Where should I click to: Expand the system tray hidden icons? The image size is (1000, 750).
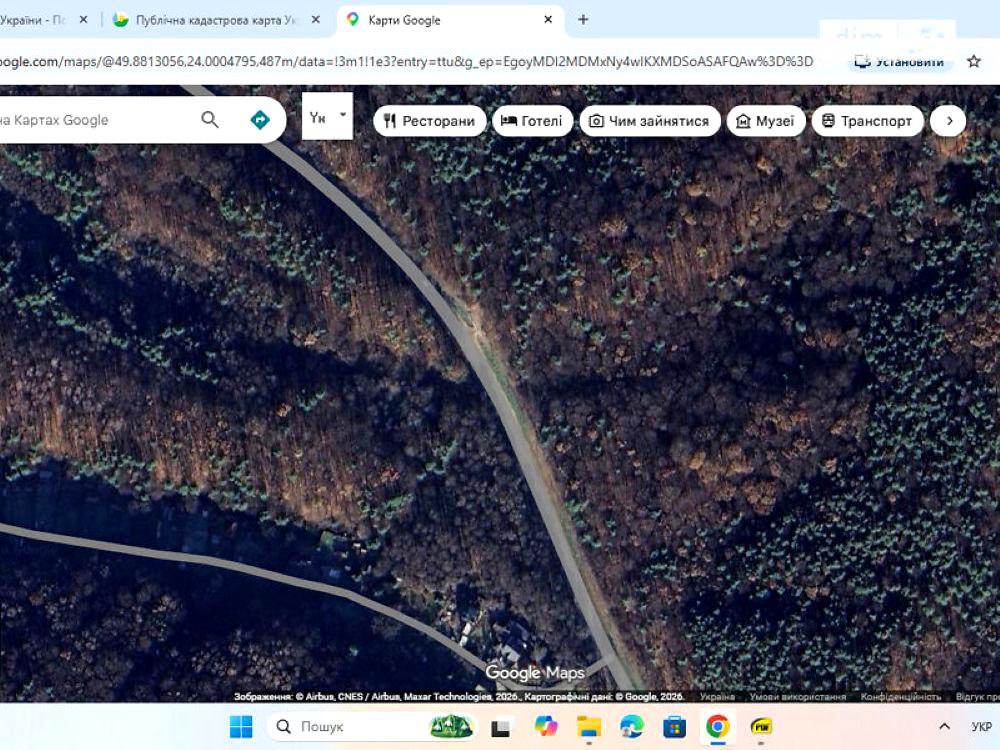(943, 727)
